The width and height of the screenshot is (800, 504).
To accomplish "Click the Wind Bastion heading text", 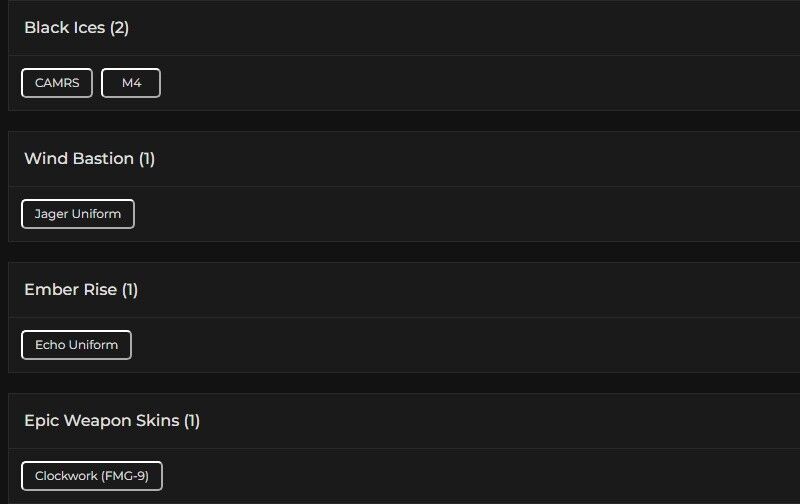I will (79, 159).
